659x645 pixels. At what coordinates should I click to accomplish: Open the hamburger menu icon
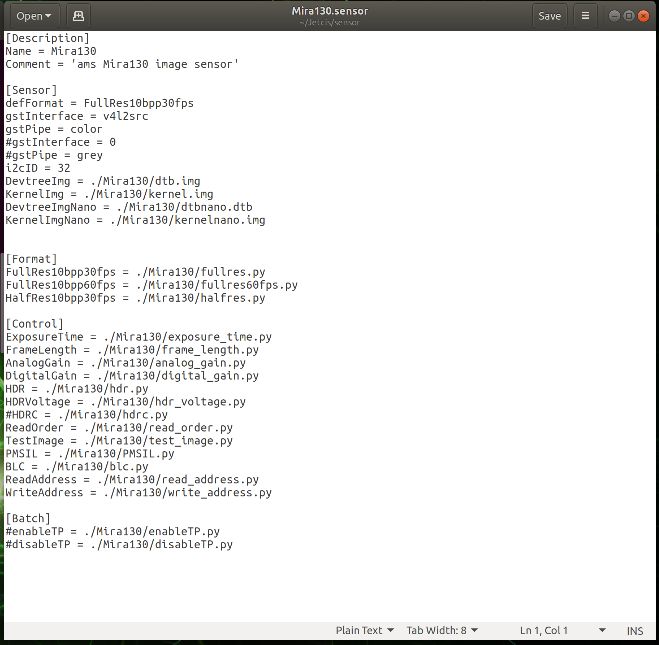585,16
